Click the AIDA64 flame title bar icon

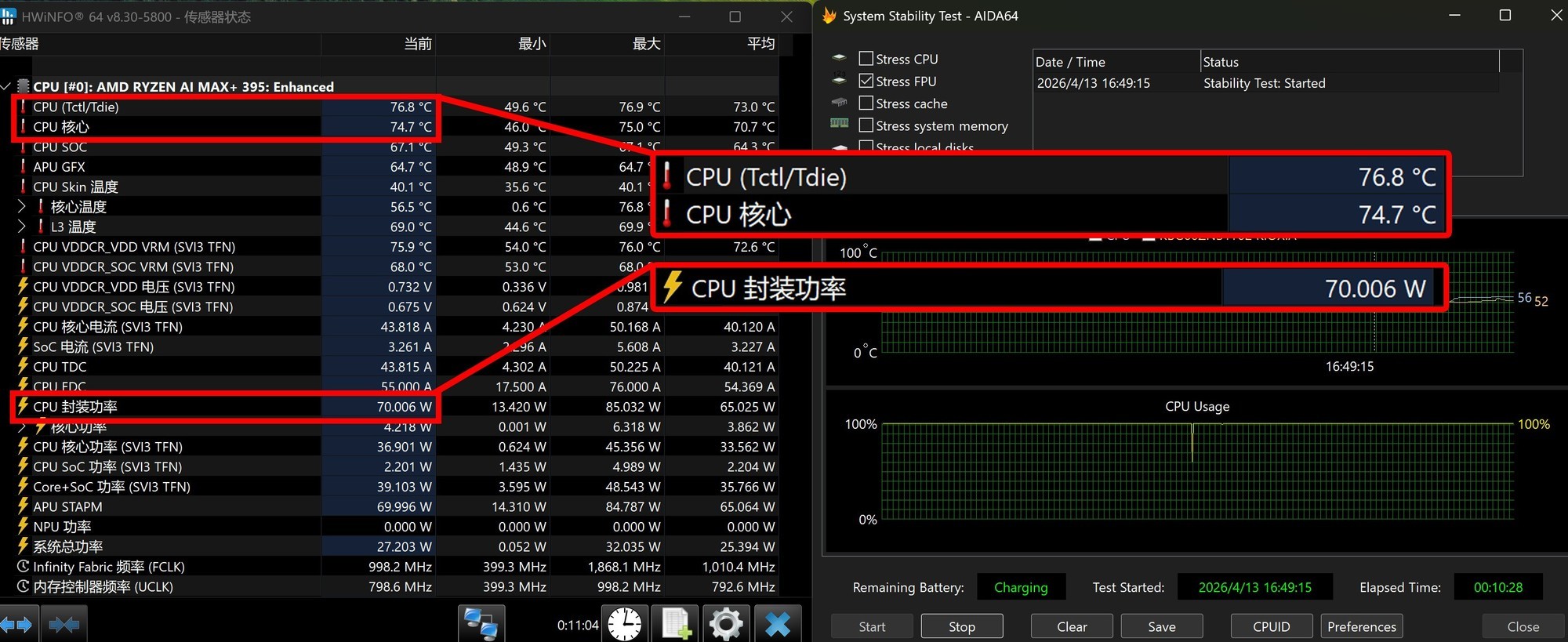click(x=829, y=16)
